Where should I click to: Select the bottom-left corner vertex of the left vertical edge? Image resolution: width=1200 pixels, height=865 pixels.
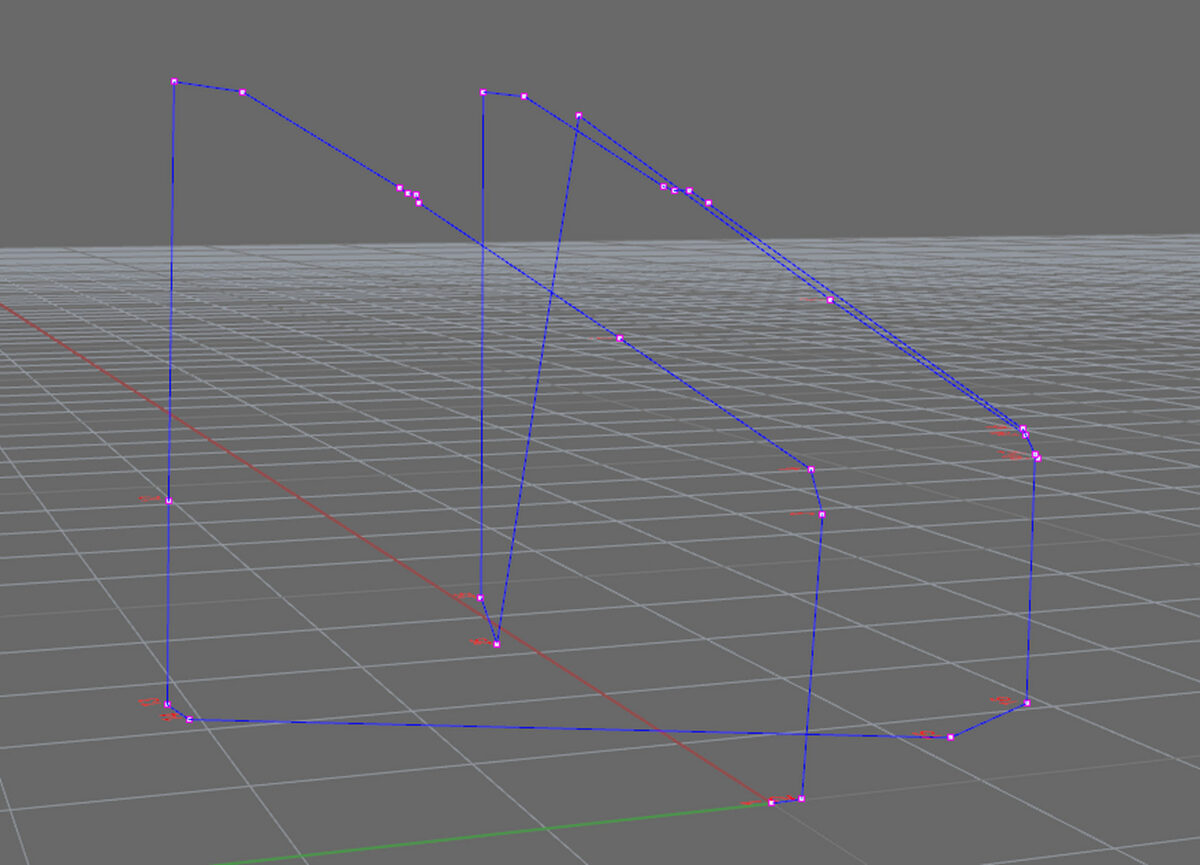[x=168, y=705]
